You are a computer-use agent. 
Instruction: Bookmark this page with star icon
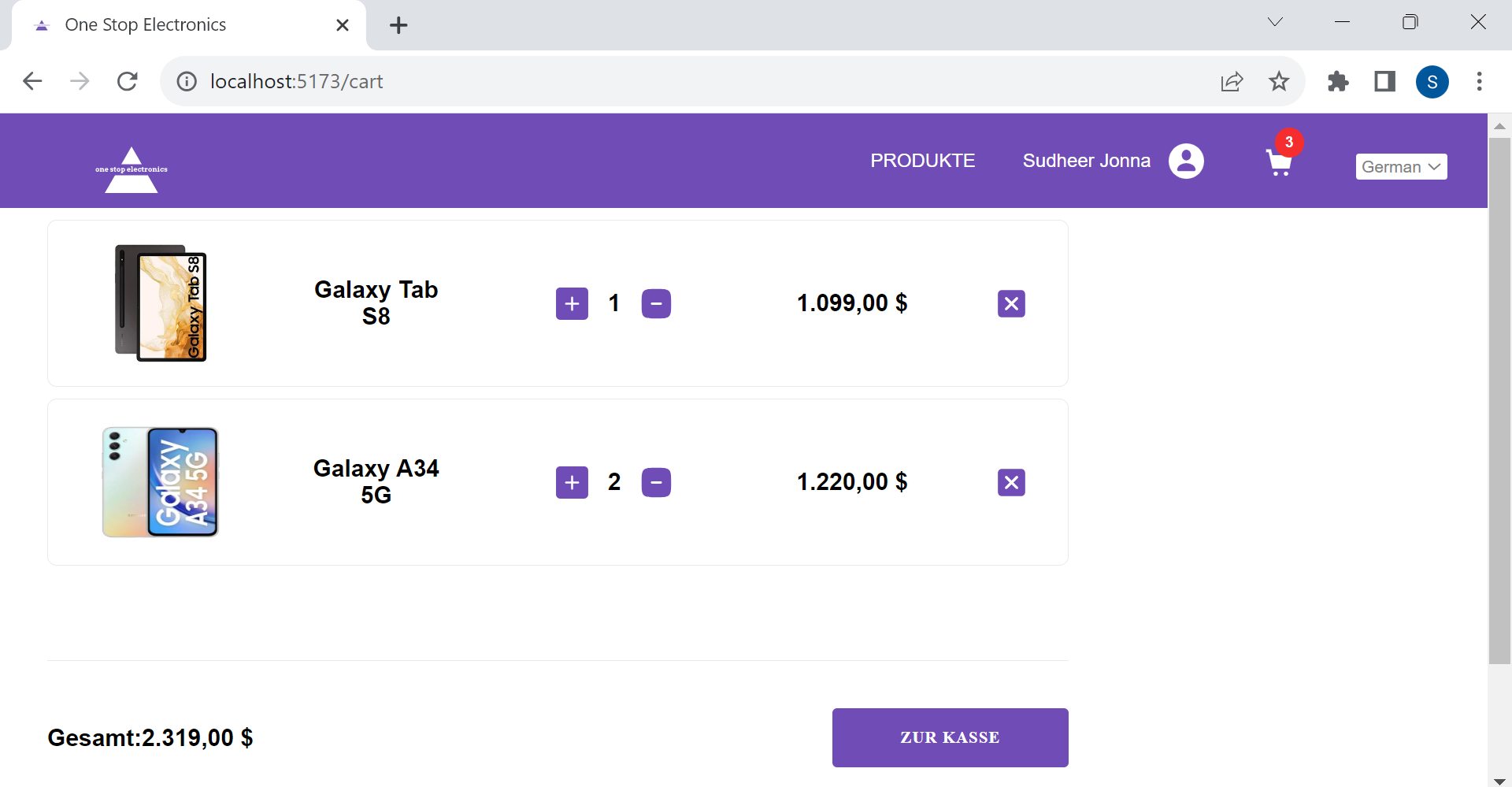tap(1279, 81)
